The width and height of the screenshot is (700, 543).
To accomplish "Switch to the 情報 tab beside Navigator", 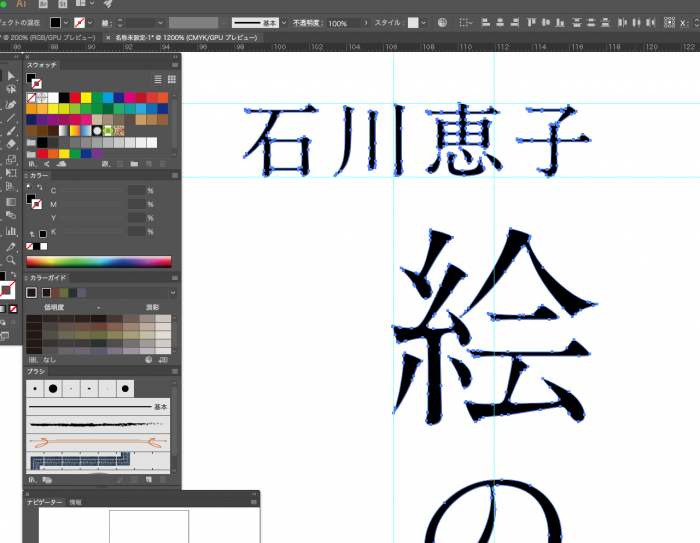I will click(x=75, y=502).
